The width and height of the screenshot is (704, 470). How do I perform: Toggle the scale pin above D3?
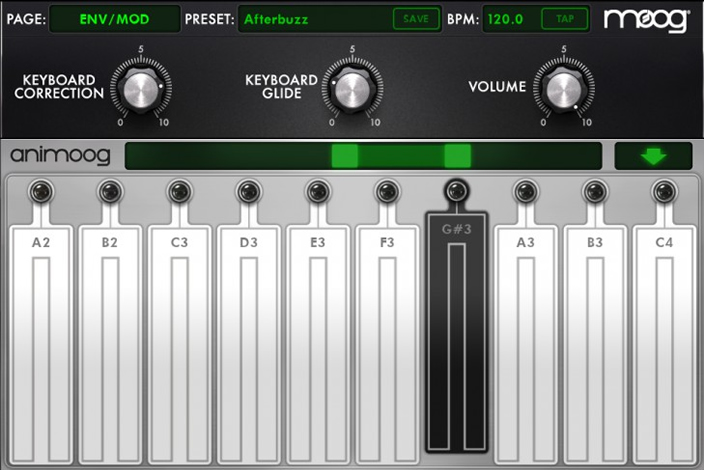(x=249, y=192)
